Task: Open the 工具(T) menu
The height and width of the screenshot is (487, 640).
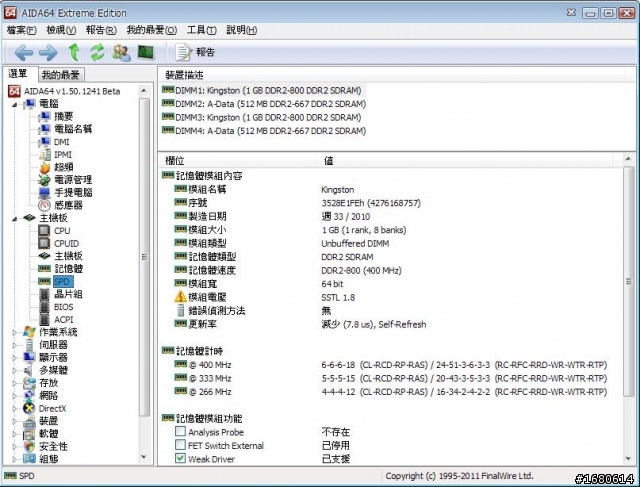Action: (x=202, y=30)
